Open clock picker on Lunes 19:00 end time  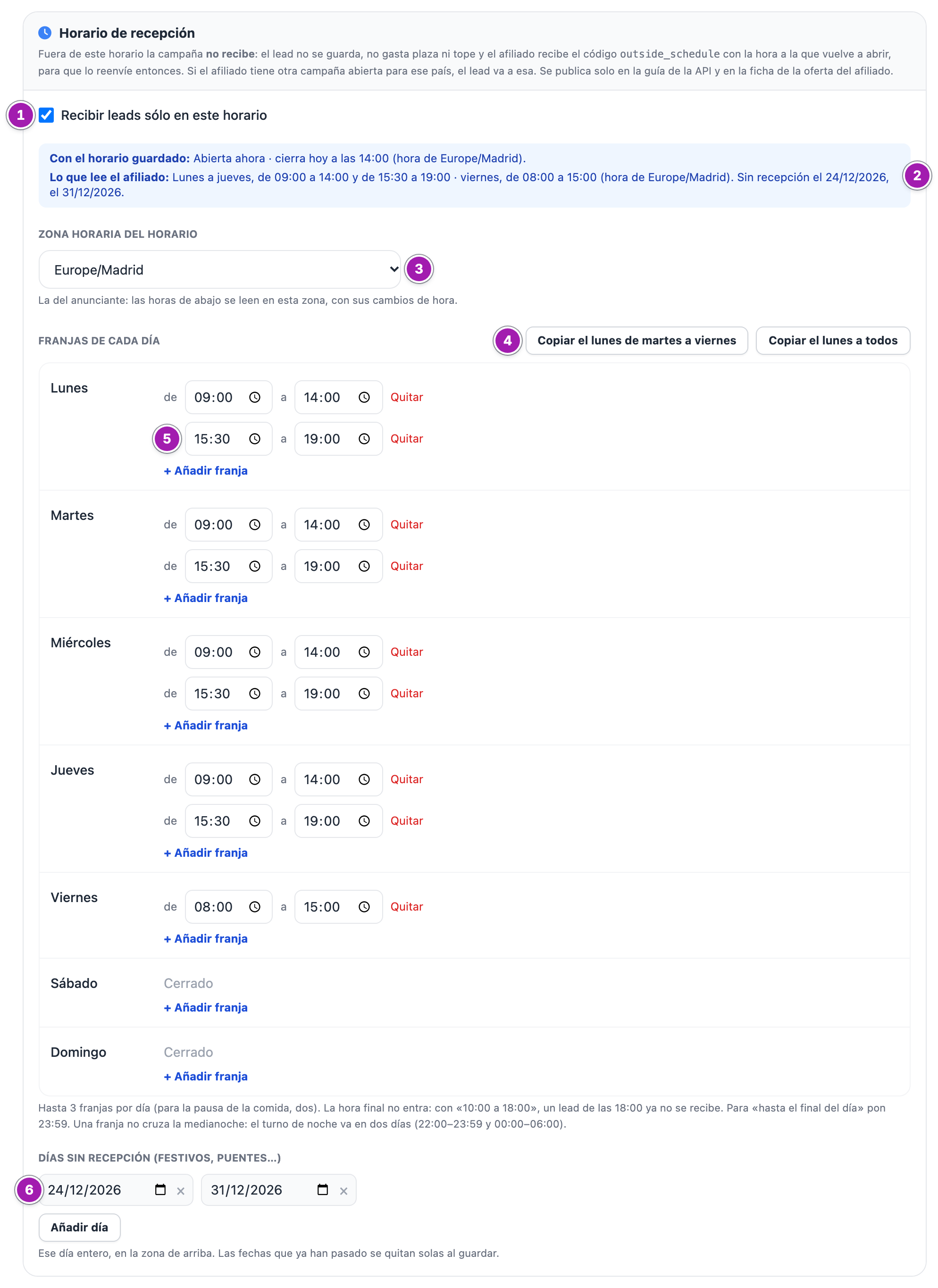(364, 439)
